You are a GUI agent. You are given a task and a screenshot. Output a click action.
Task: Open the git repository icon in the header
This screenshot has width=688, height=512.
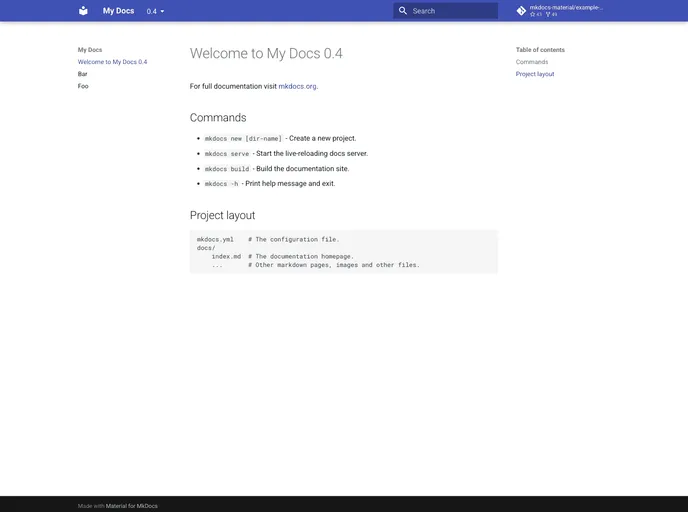[x=521, y=11]
